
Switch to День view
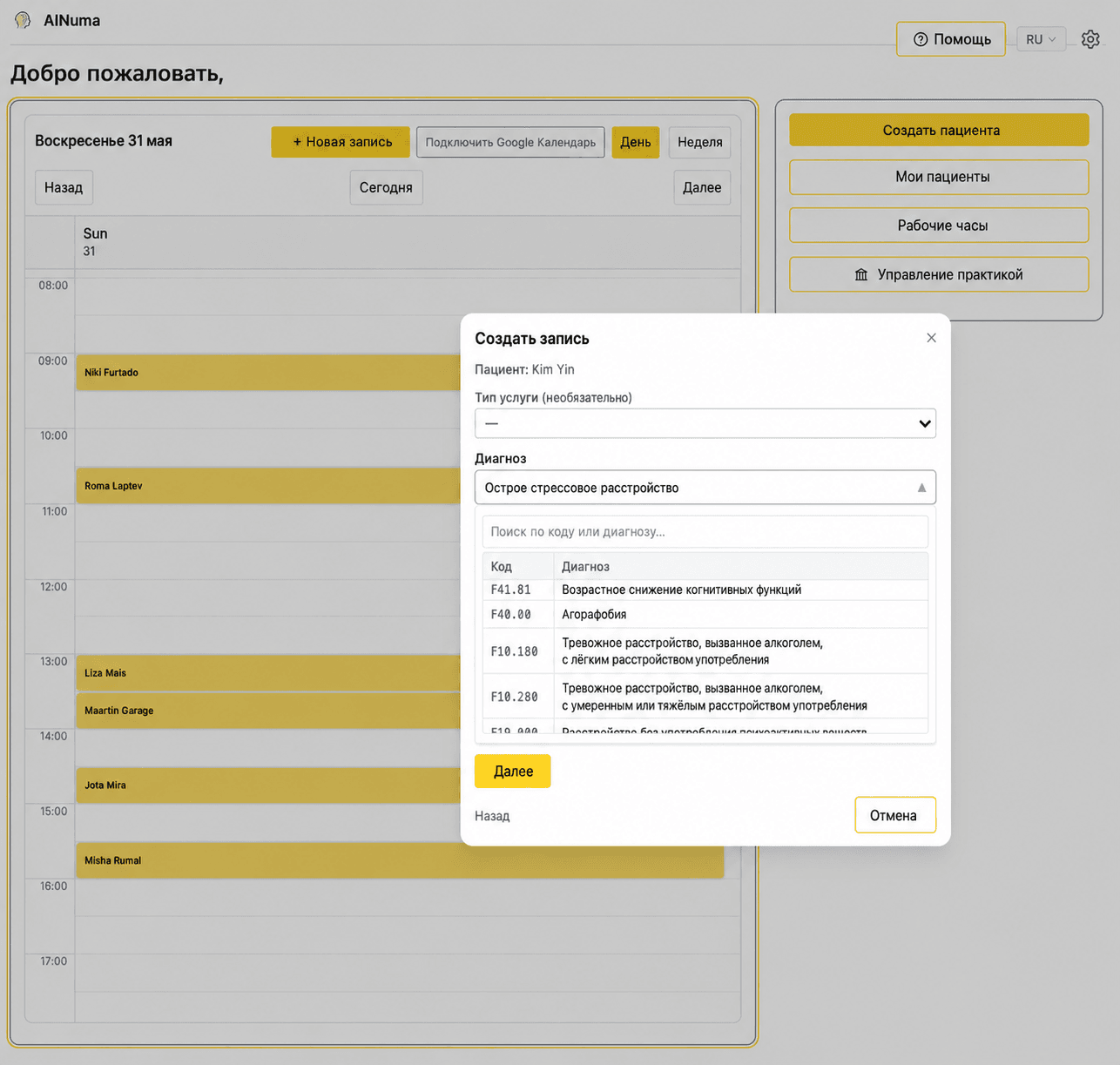[636, 142]
